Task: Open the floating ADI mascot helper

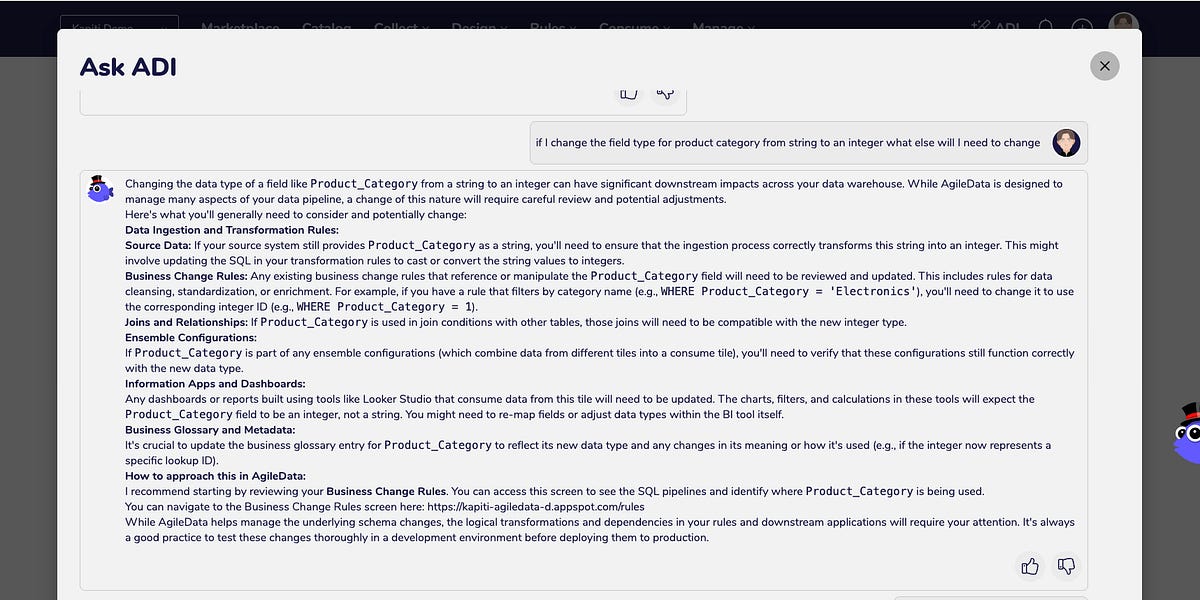Action: [x=1186, y=433]
